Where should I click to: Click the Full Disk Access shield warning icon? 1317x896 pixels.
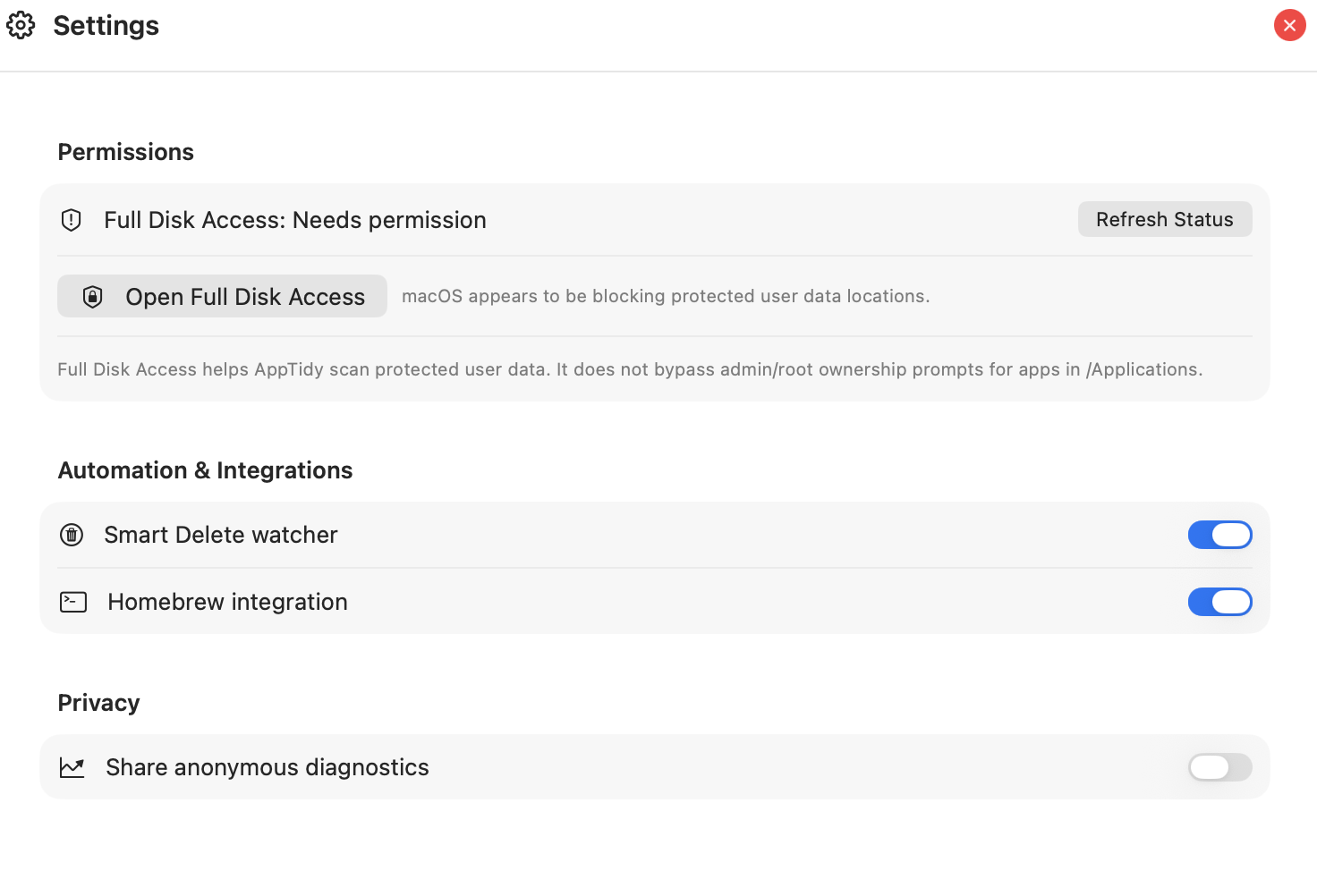tap(72, 220)
